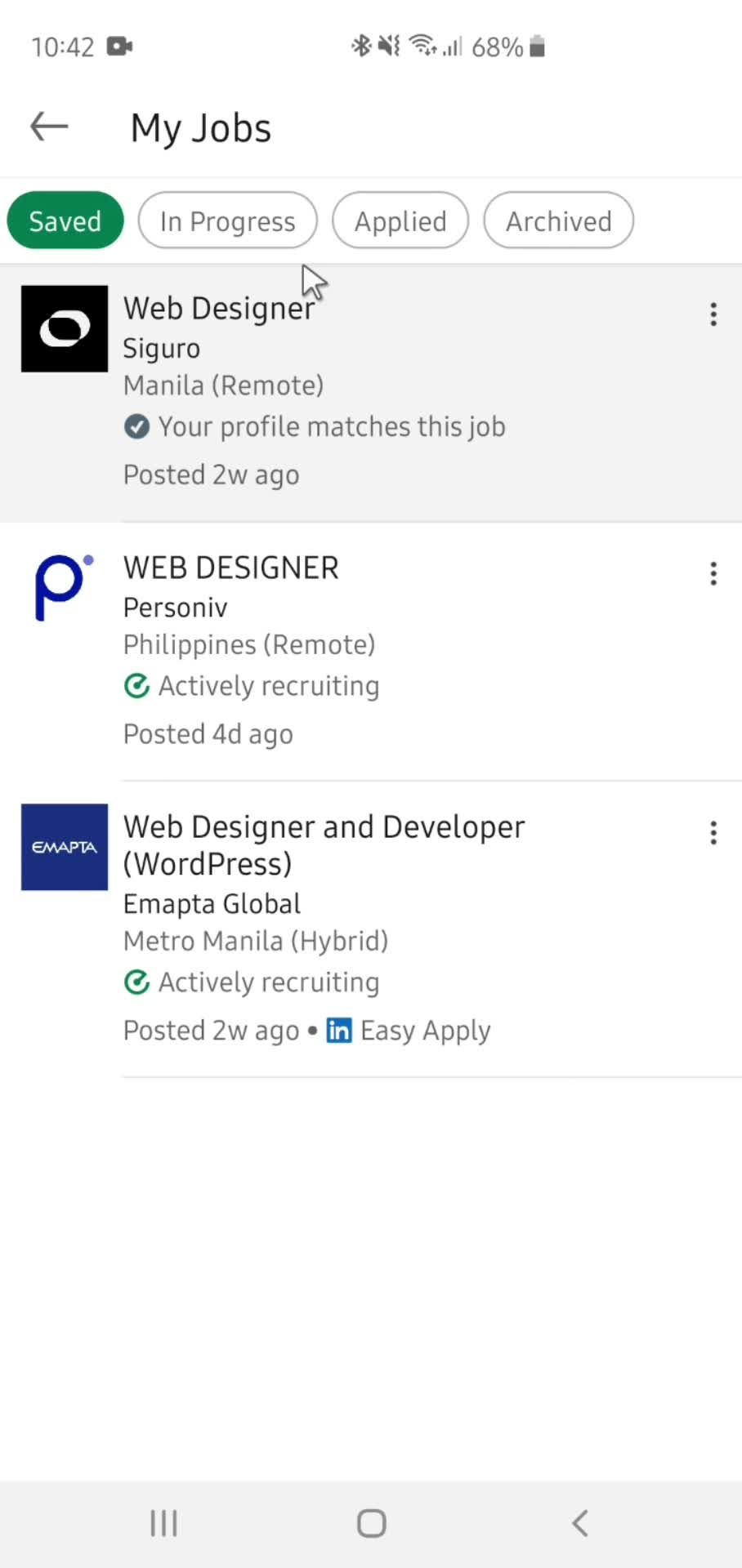Open the Web Designer job at Siguro
The width and height of the screenshot is (742, 1568).
click(x=371, y=392)
